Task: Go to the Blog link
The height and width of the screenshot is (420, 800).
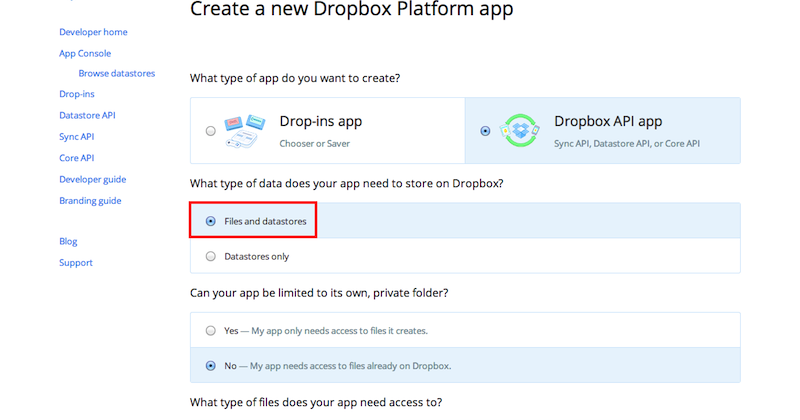Action: point(68,241)
